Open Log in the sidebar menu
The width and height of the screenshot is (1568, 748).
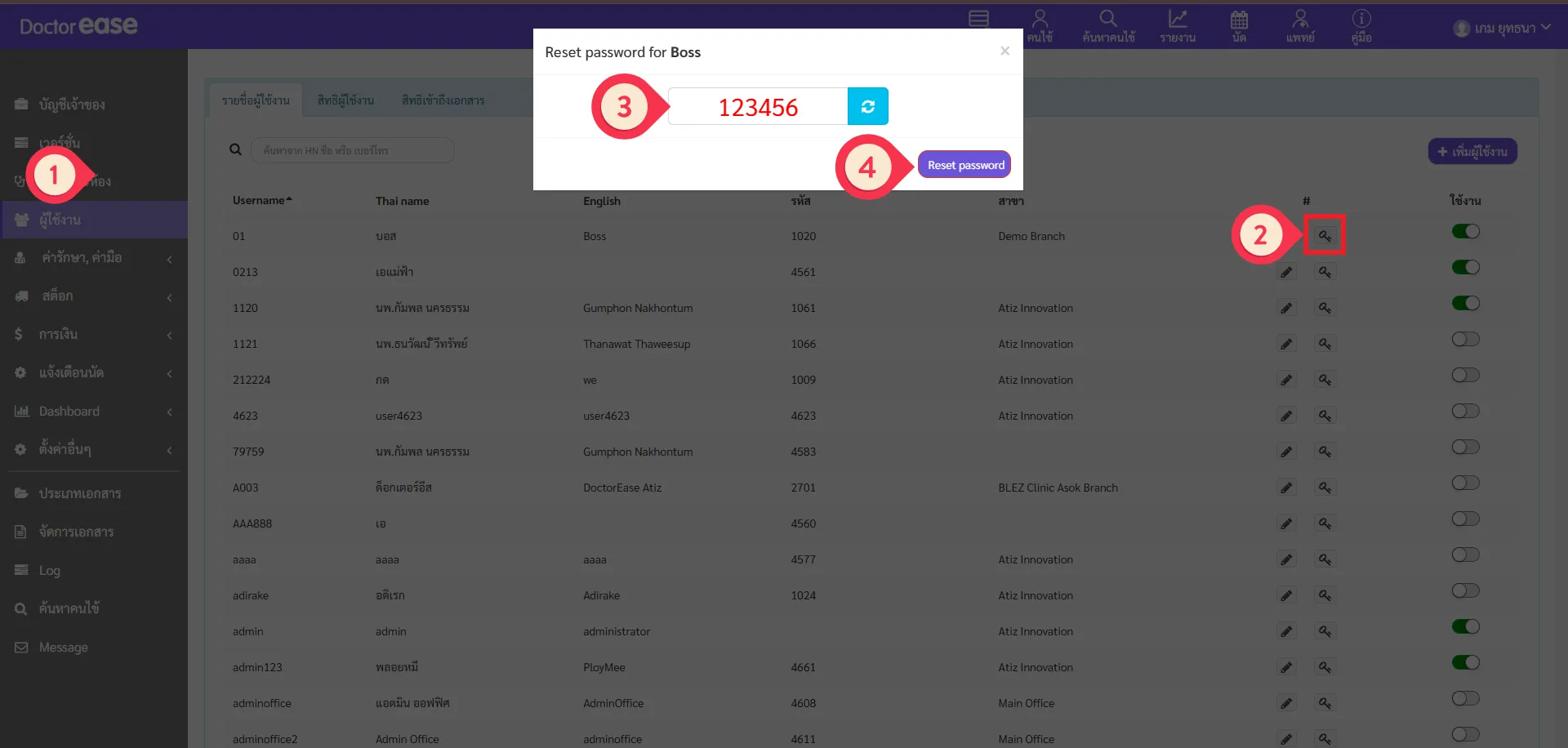49,571
